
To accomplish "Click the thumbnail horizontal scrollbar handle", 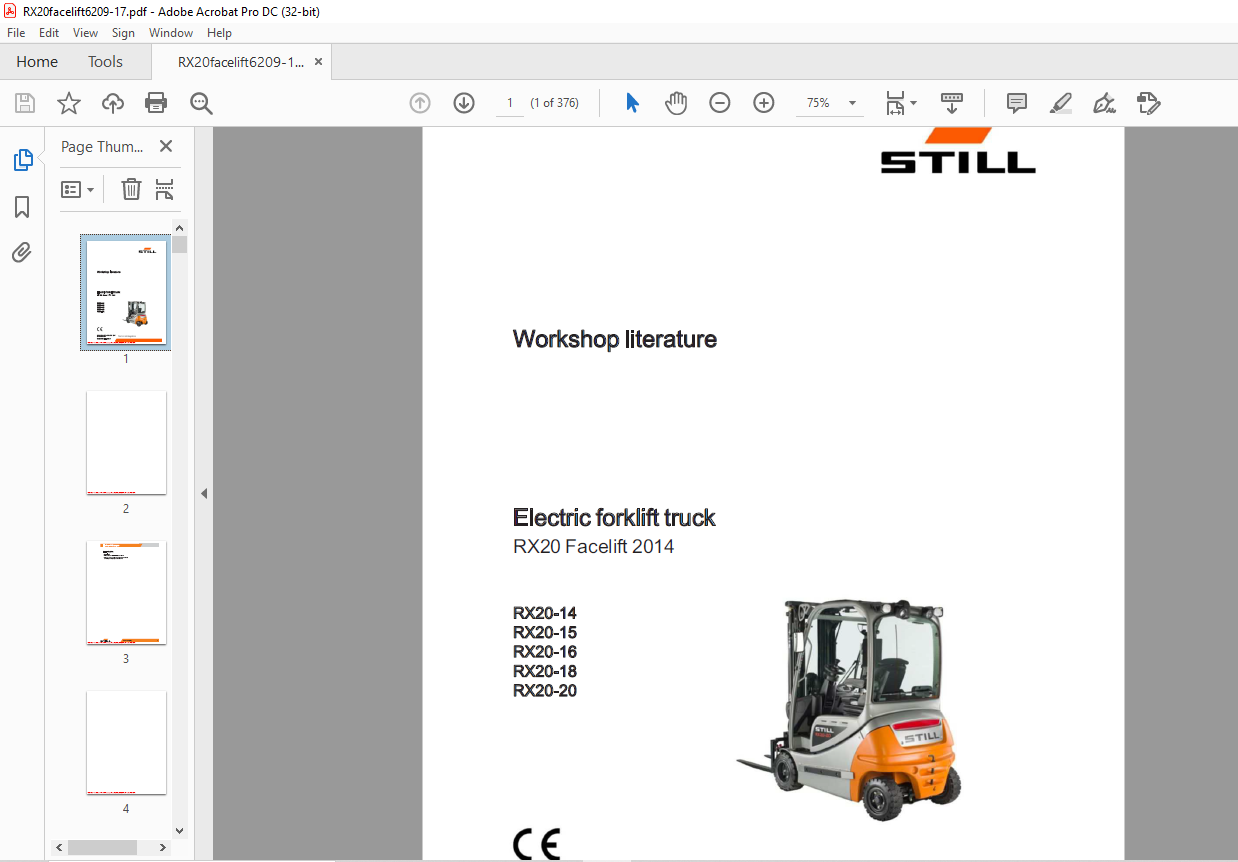I will [103, 848].
